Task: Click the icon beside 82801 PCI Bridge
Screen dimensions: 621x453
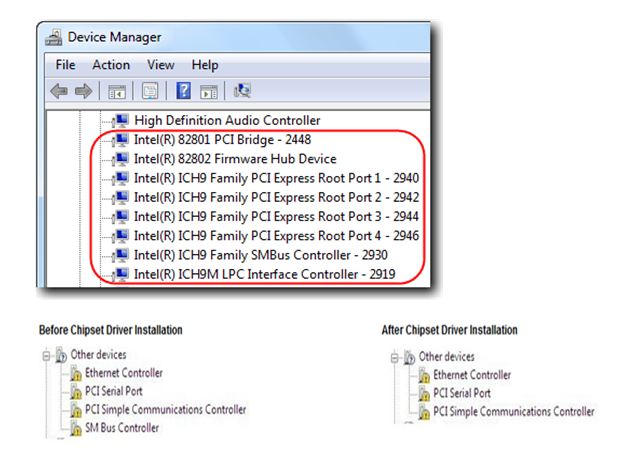Action: (120, 140)
